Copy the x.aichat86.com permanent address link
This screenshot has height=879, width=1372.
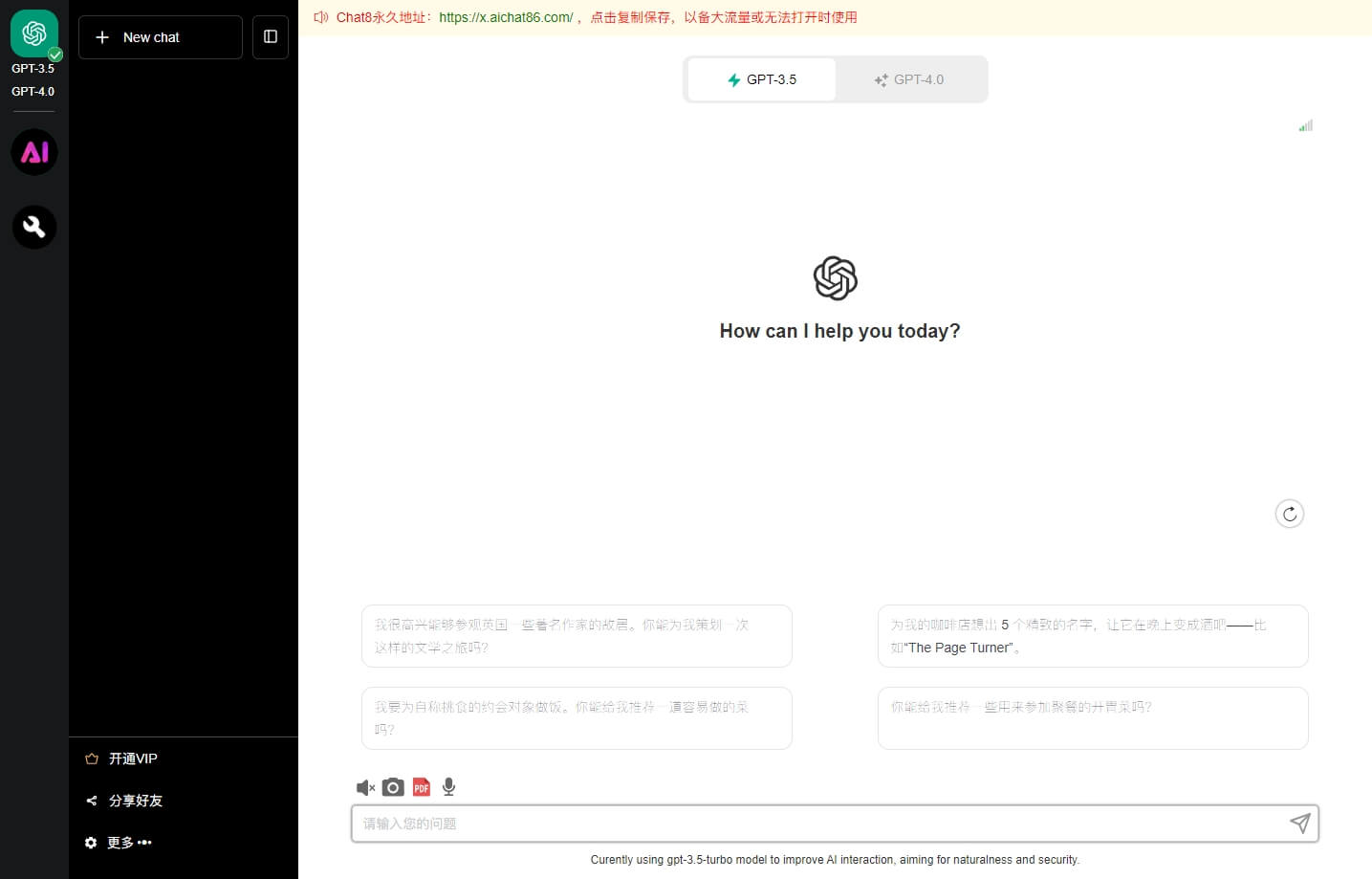click(x=506, y=17)
